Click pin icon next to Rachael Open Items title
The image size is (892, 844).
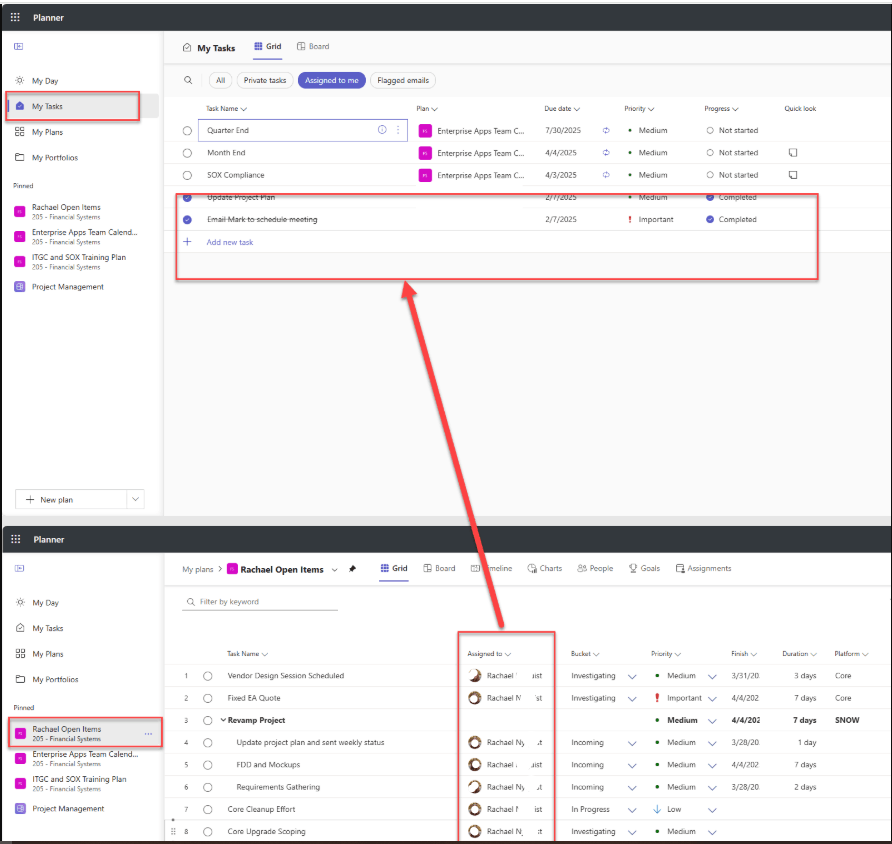click(353, 569)
